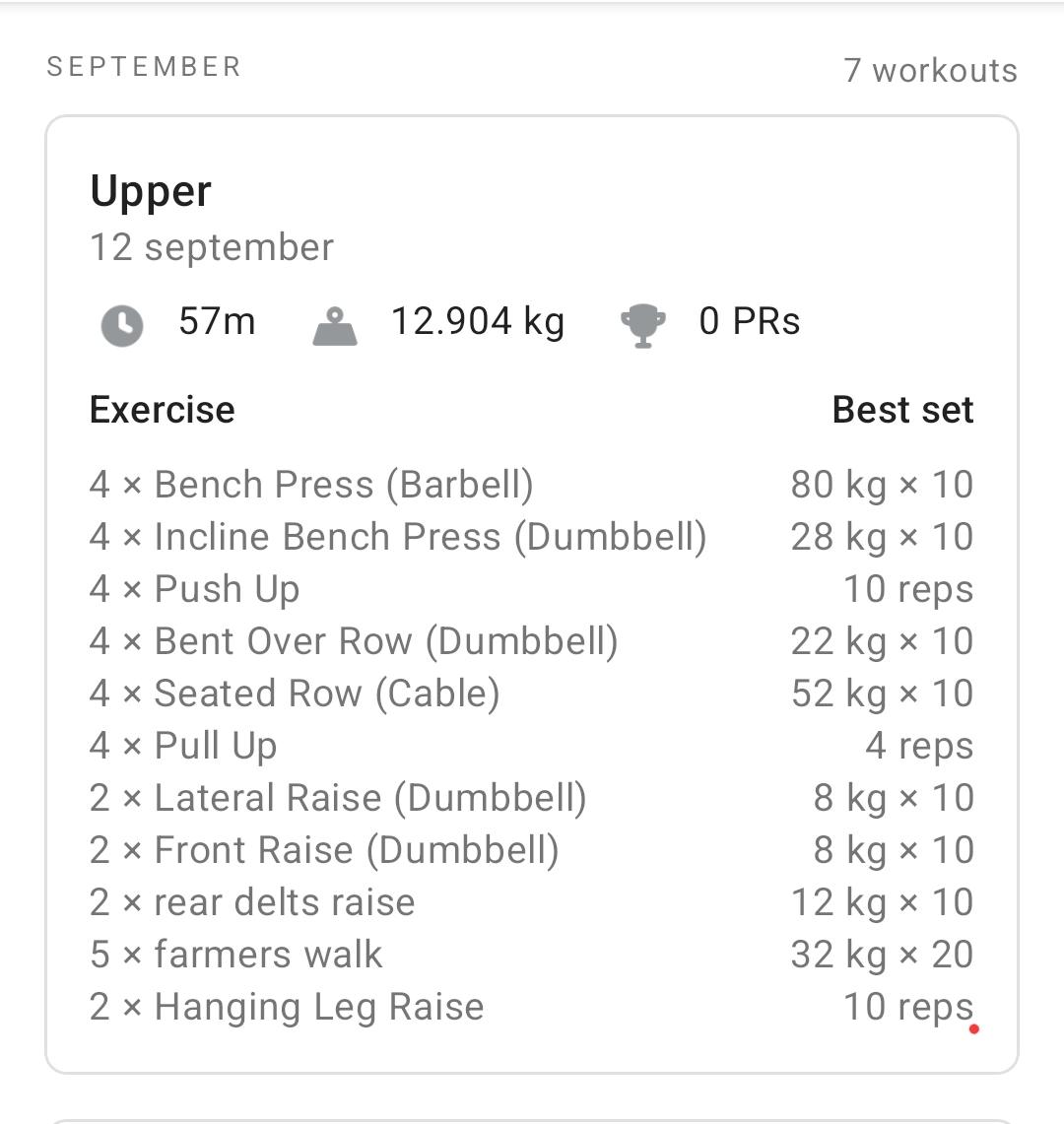Select Lateral Raise (Dumbbell) exercise
Viewport: 1064px width, 1124px height.
click(x=338, y=798)
